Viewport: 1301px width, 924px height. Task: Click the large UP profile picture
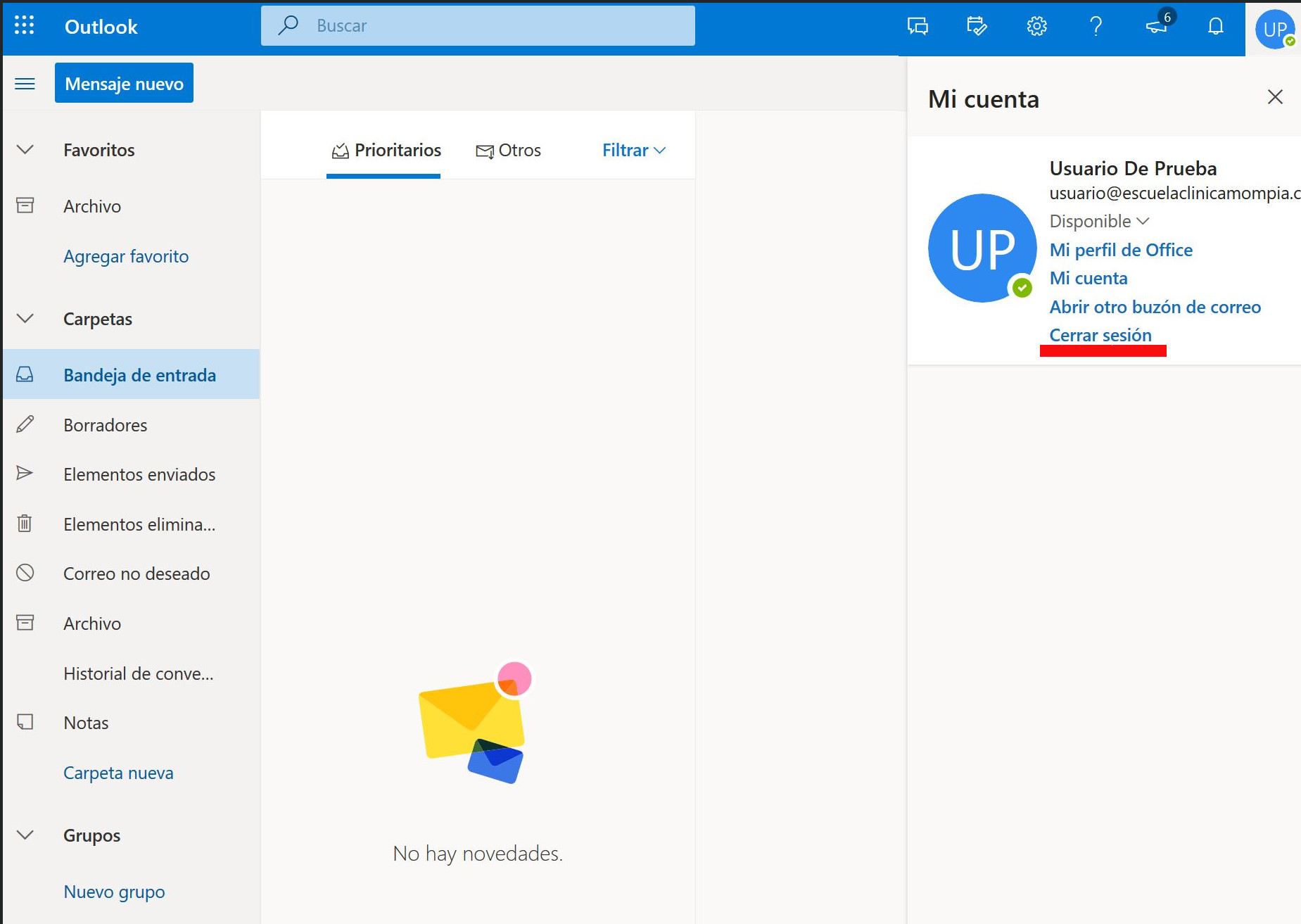[982, 248]
